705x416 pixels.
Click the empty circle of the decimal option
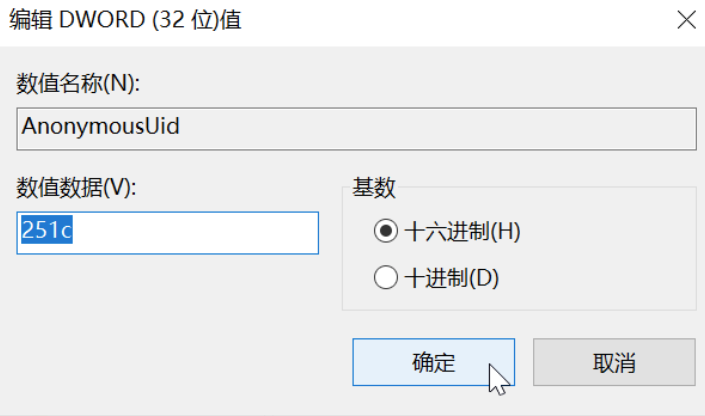(386, 277)
